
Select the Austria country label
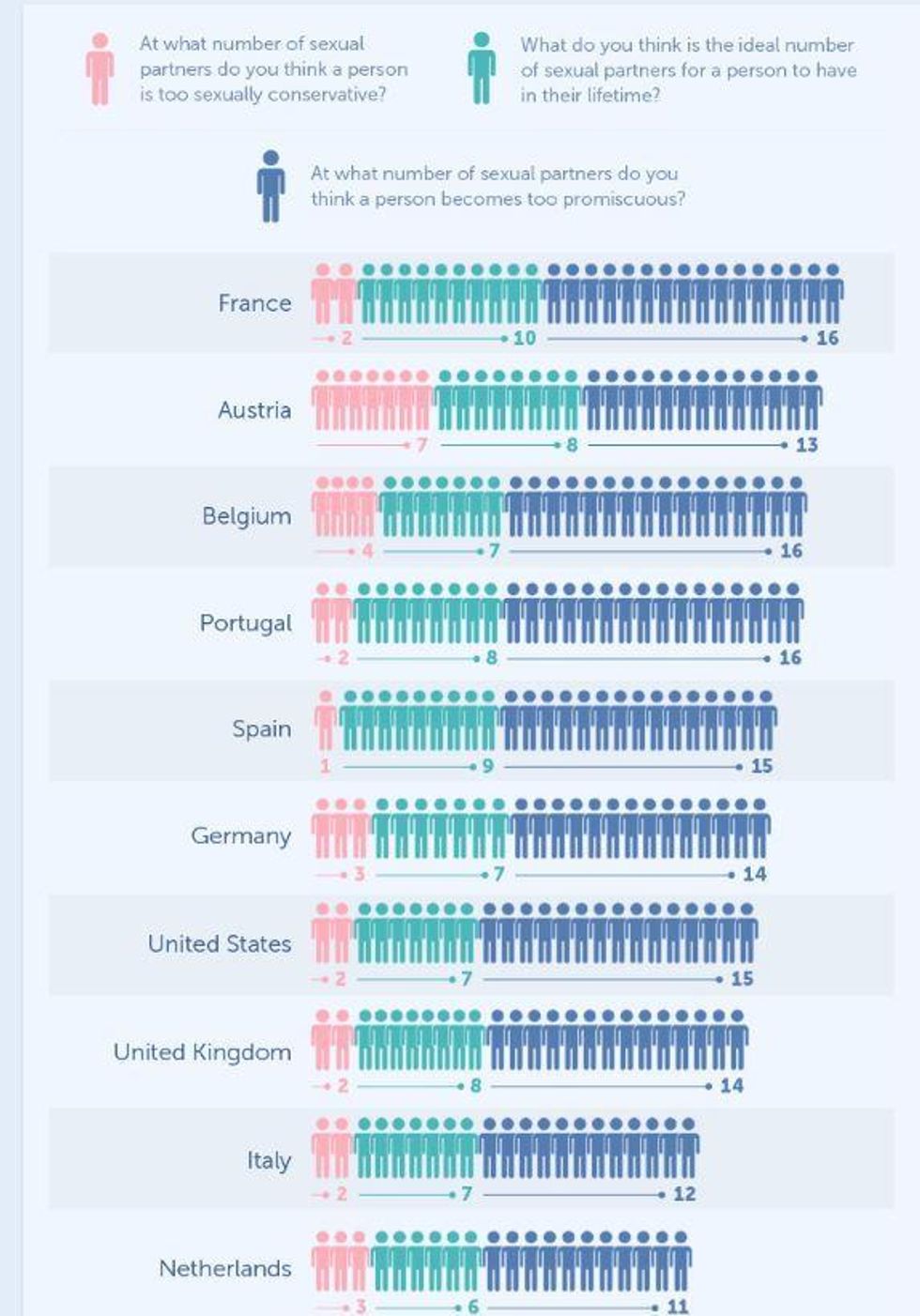pyautogui.click(x=254, y=410)
